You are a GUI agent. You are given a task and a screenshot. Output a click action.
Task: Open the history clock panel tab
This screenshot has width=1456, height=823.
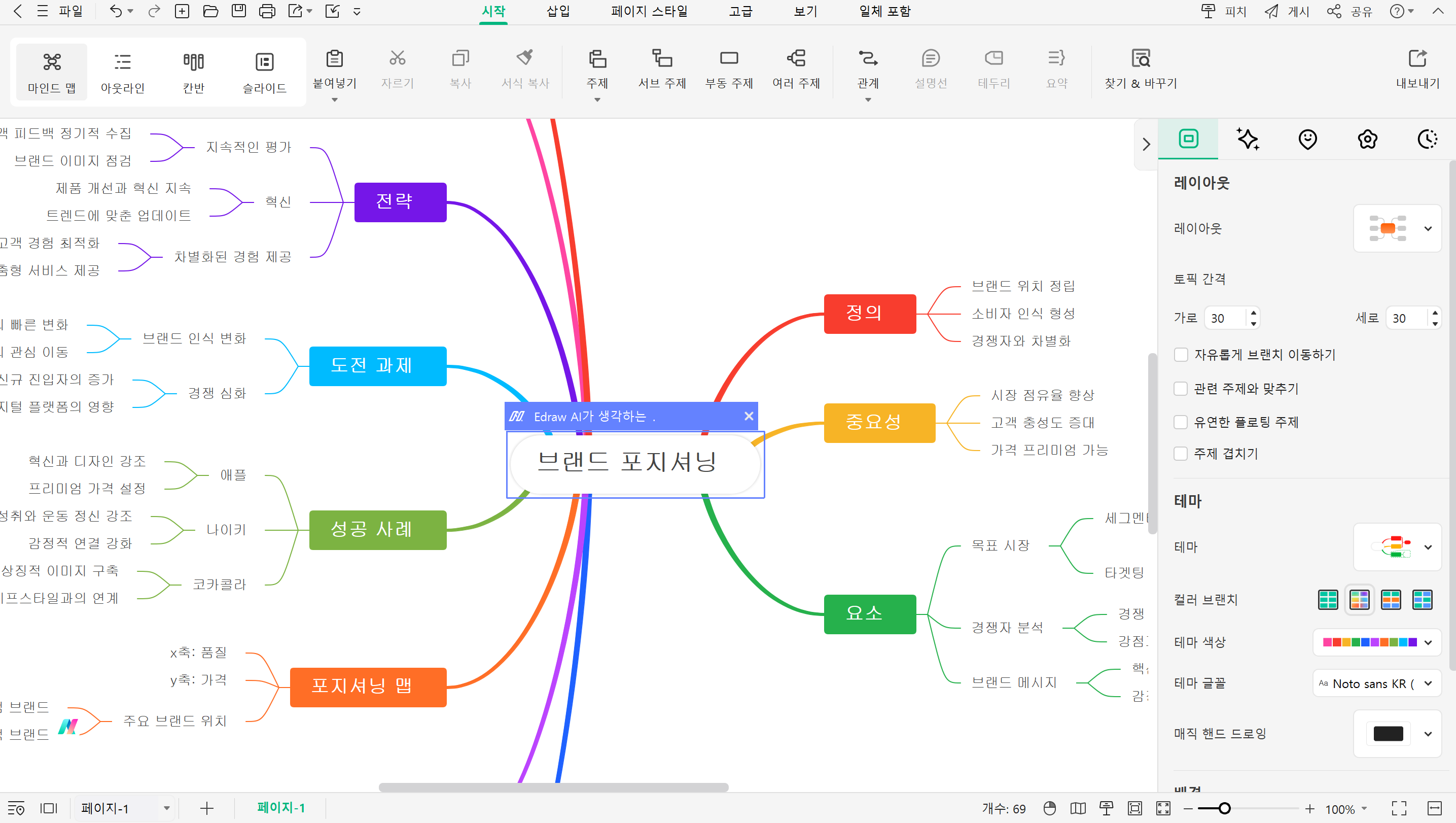click(x=1427, y=139)
